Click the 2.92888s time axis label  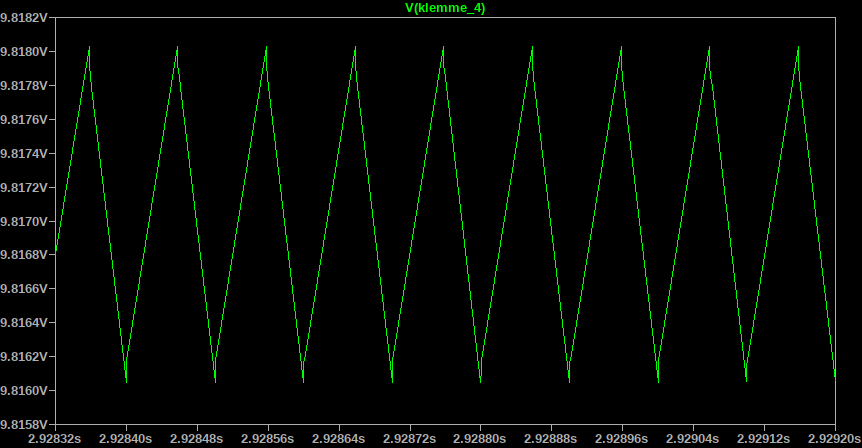pyautogui.click(x=551, y=439)
